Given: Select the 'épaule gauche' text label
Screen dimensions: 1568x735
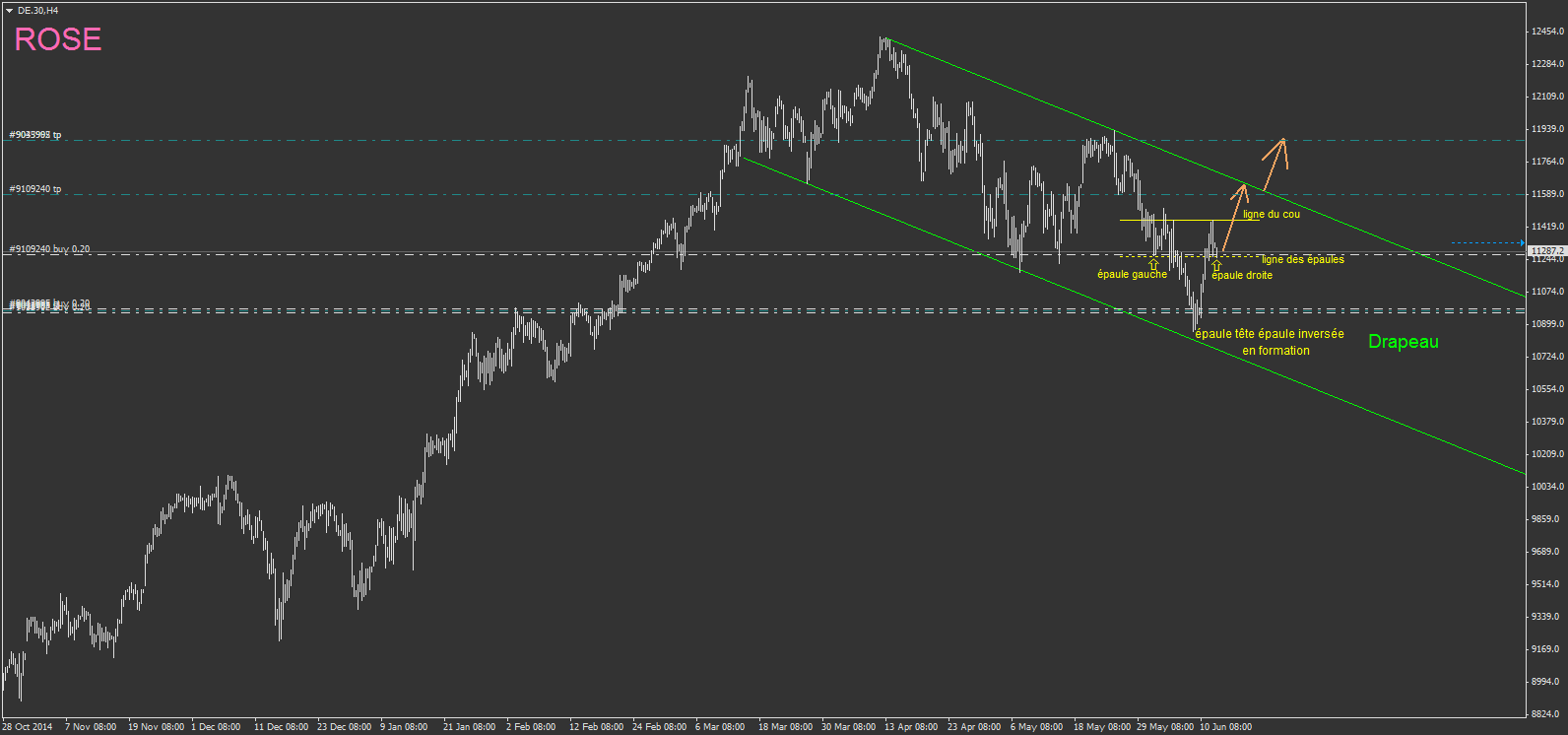Looking at the screenshot, I should (x=1132, y=274).
